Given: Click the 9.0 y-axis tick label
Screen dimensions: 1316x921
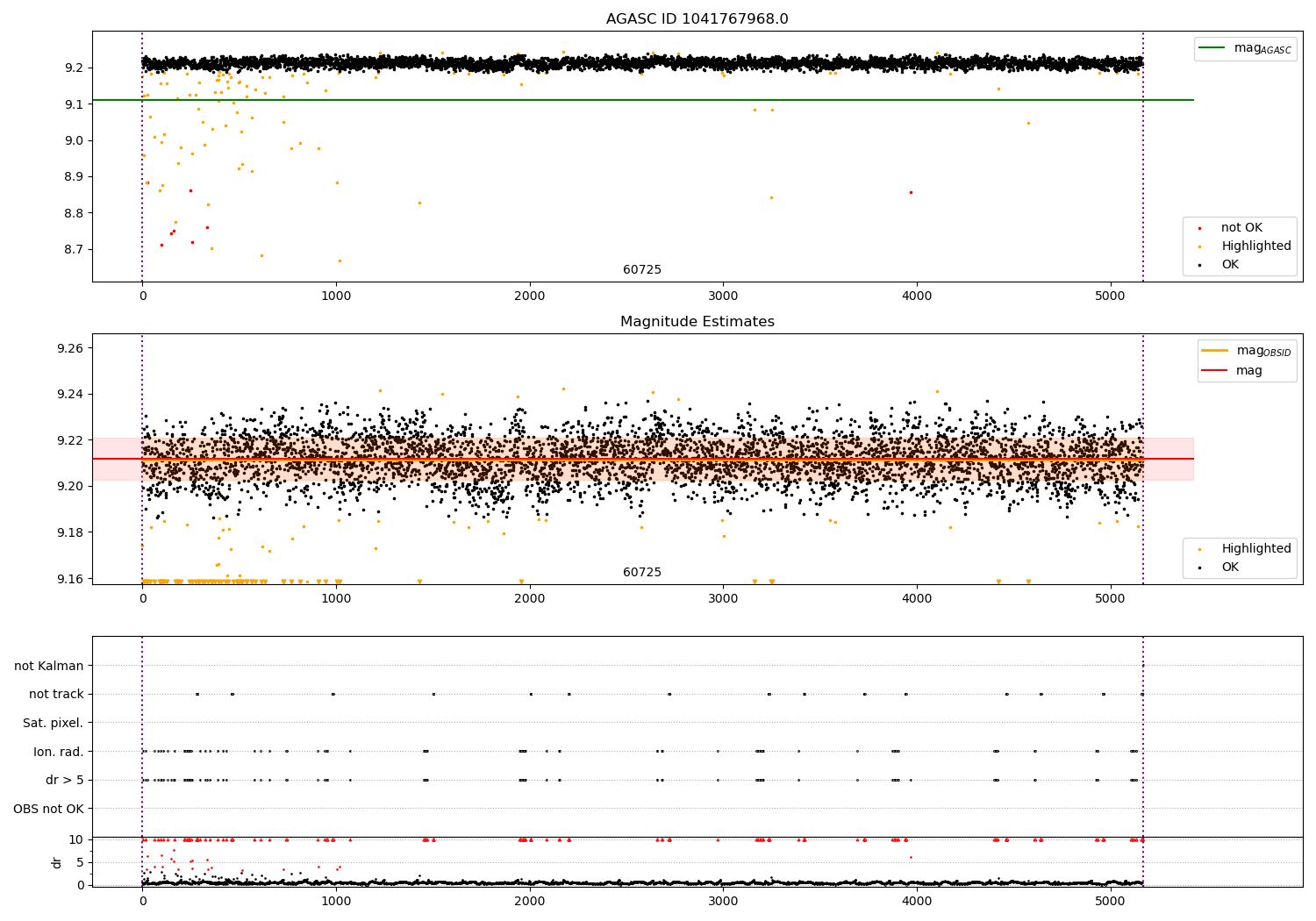Looking at the screenshot, I should click(x=74, y=140).
